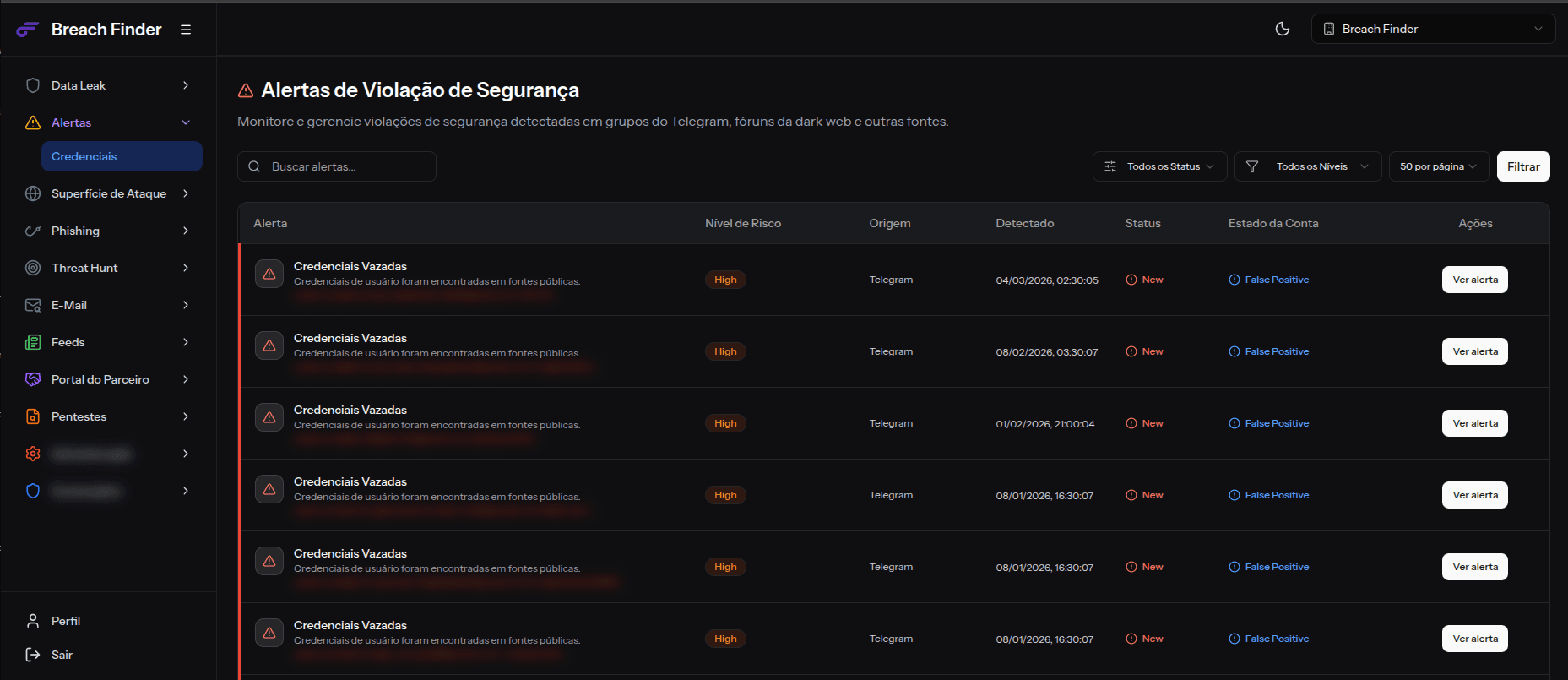This screenshot has width=1568, height=680.
Task: Select the Credenciais submenu item
Action: pyautogui.click(x=122, y=156)
